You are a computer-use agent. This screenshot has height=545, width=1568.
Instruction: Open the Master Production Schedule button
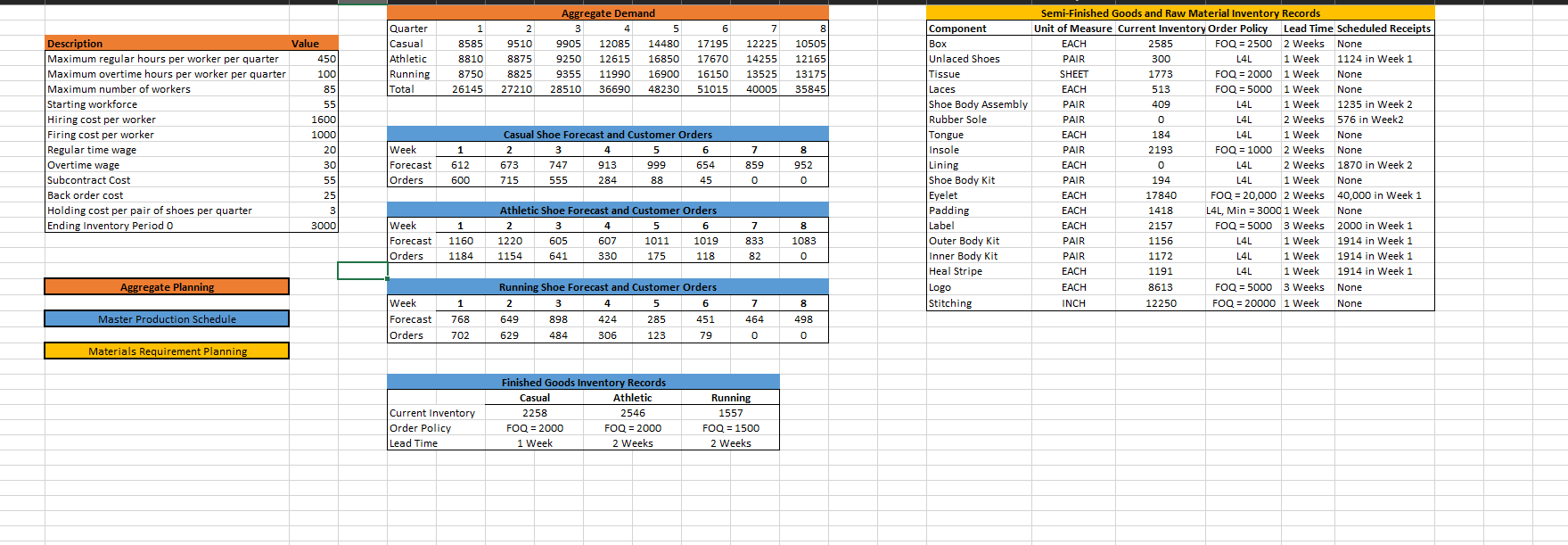(x=167, y=319)
